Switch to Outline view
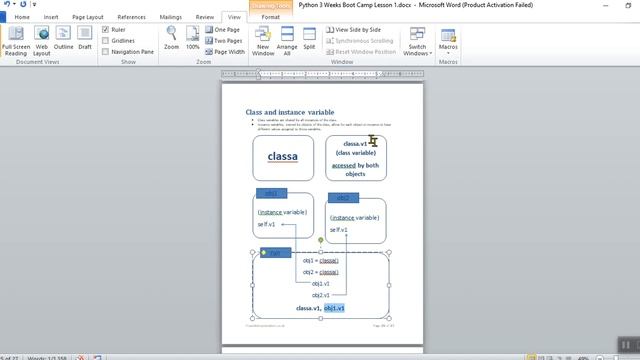The height and width of the screenshot is (360, 640). click(x=63, y=38)
